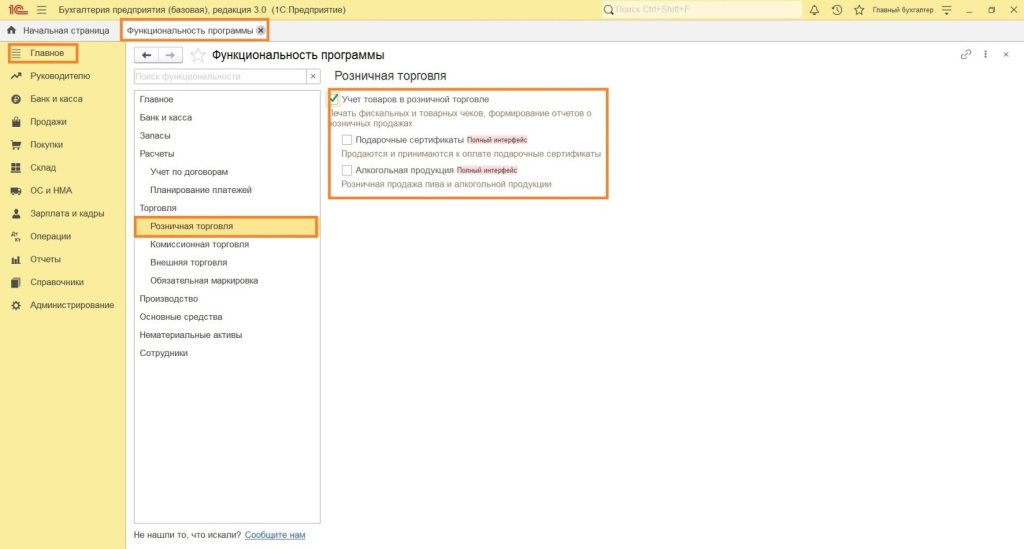Click the "Поиск функциональности" search field
The width and height of the screenshot is (1024, 549).
(x=218, y=76)
